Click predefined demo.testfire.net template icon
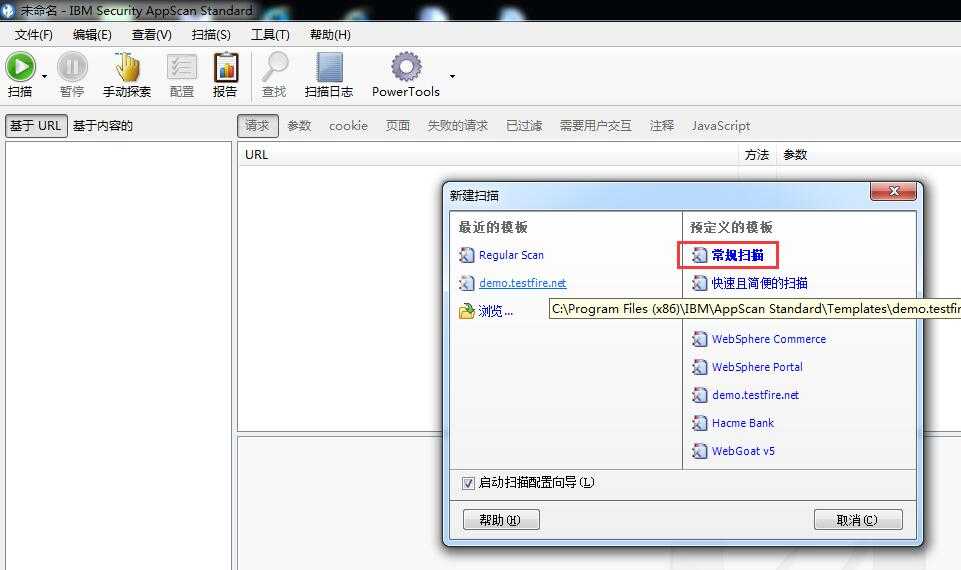Viewport: 961px width, 570px height. (700, 395)
